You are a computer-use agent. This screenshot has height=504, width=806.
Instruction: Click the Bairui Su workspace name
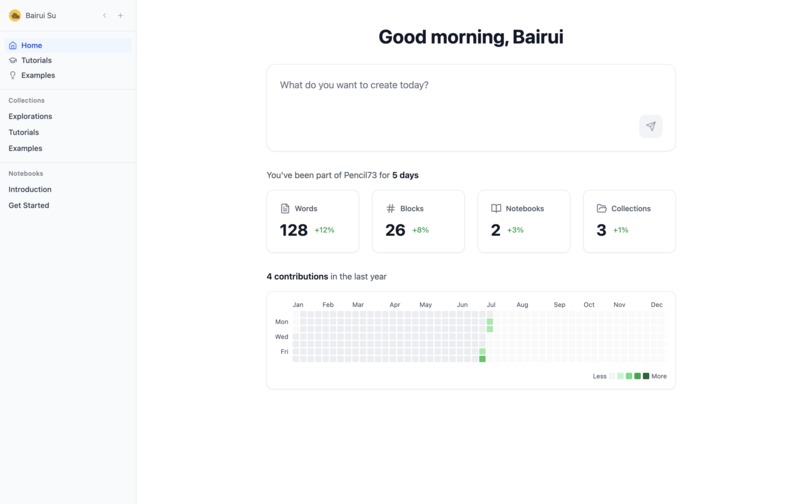(41, 16)
